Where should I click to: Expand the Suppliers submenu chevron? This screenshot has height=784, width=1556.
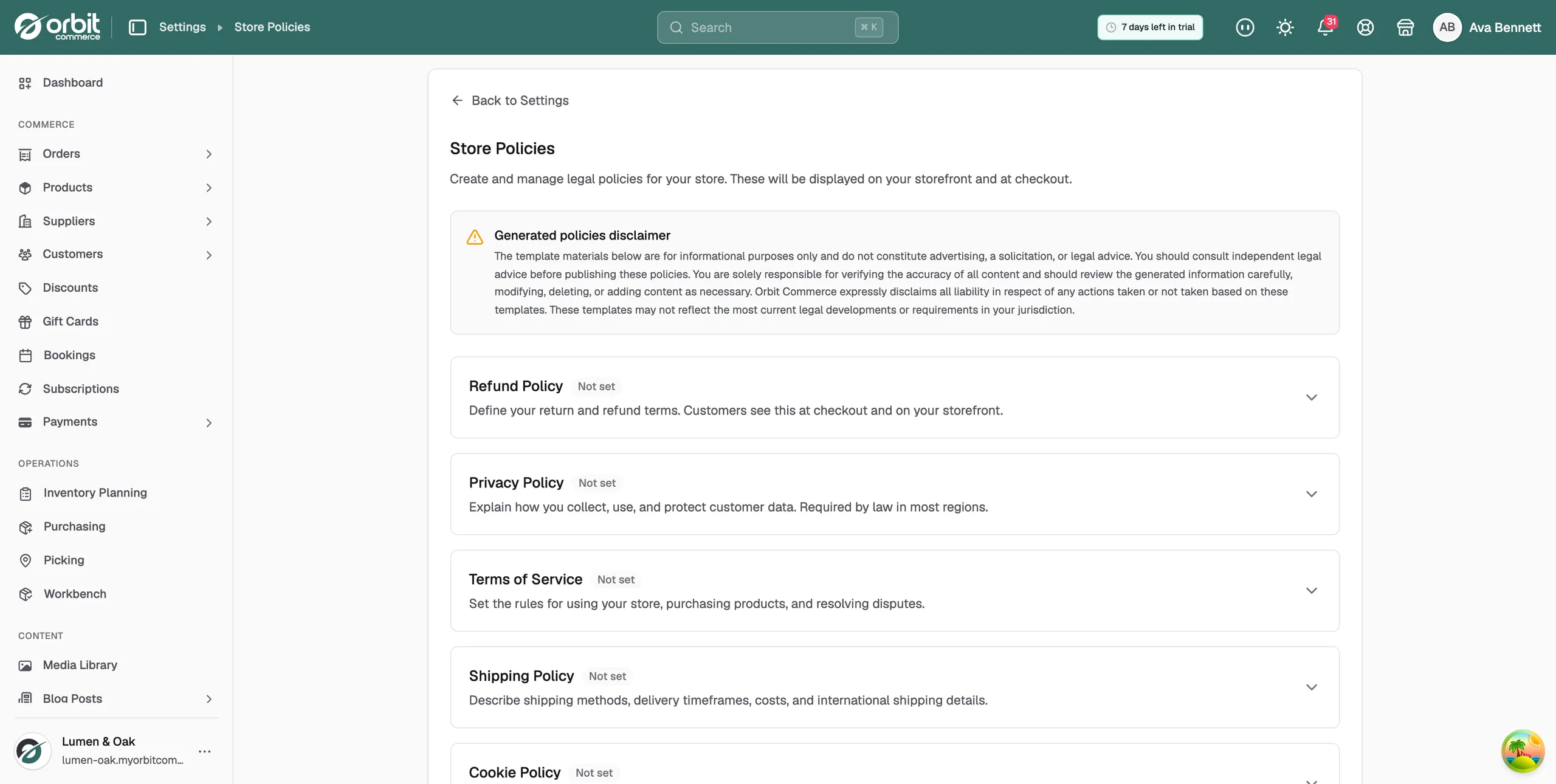pyautogui.click(x=208, y=221)
